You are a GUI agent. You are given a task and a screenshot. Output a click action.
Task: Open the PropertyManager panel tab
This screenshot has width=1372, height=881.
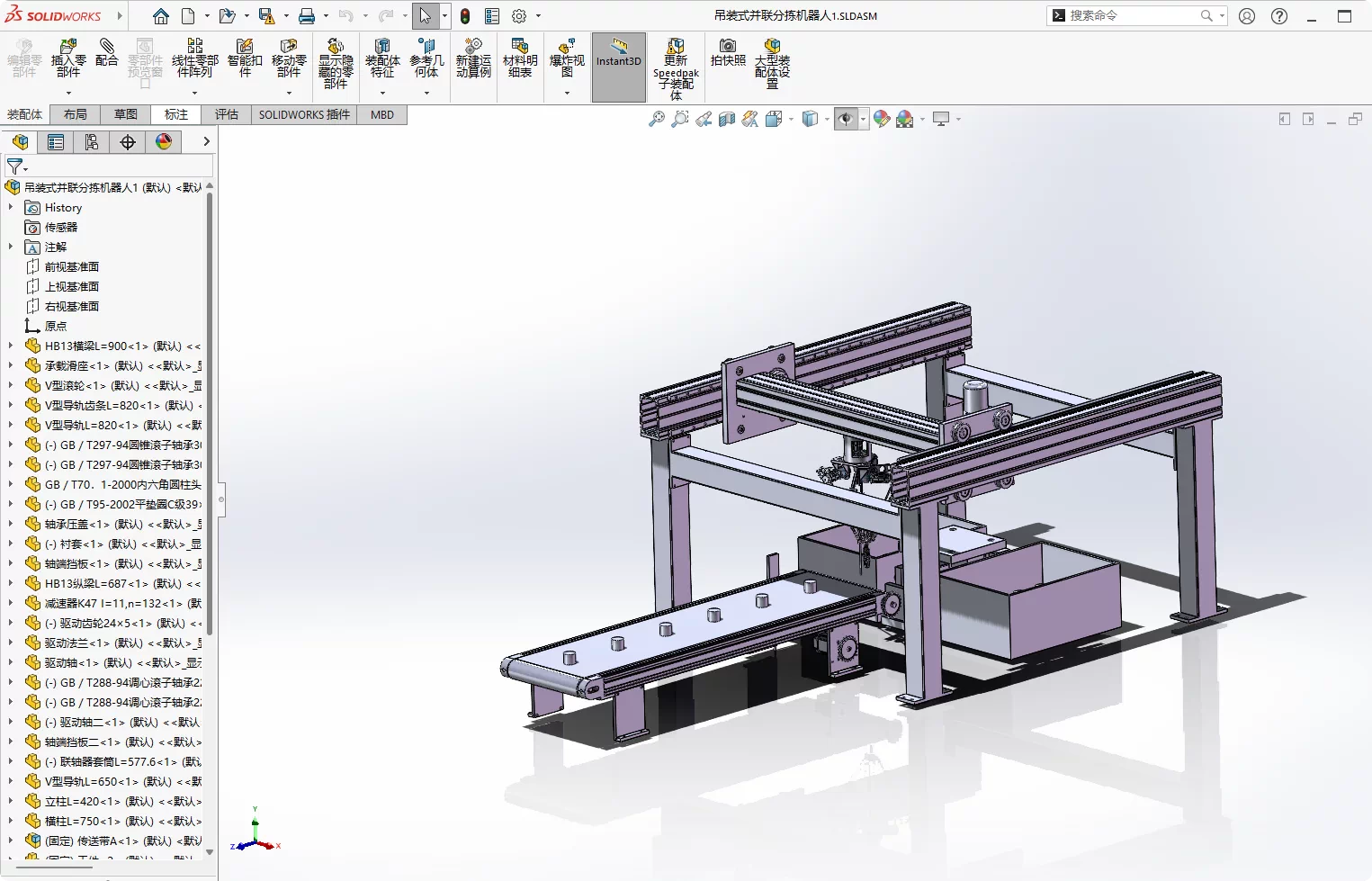pos(56,142)
